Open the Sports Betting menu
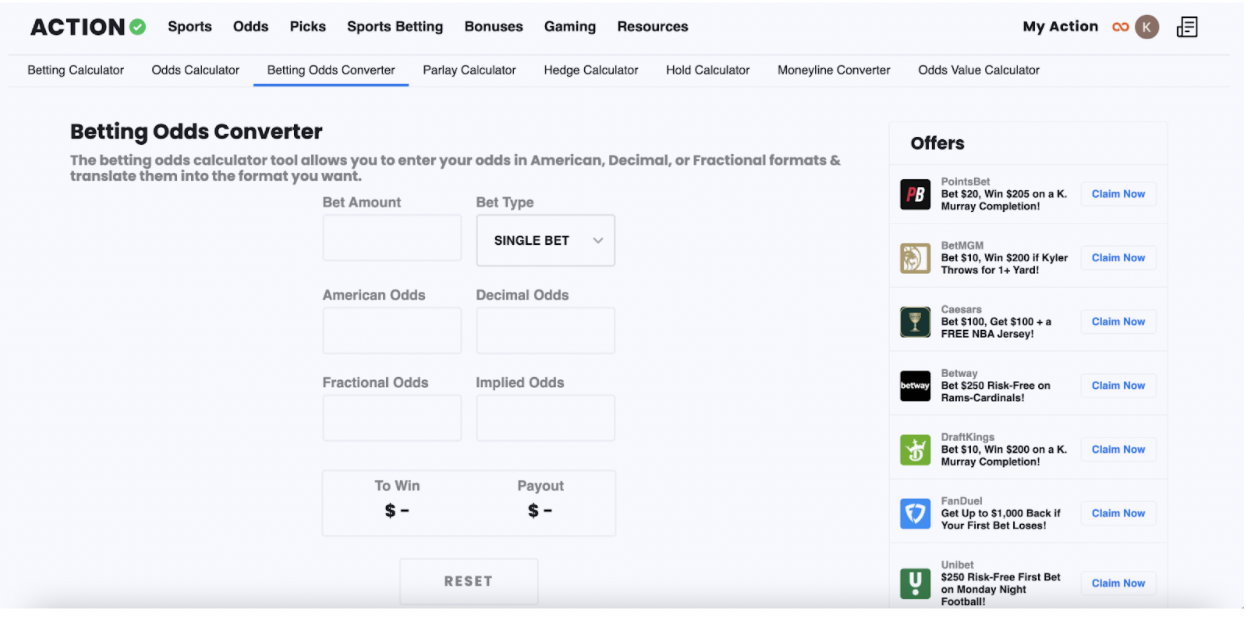The width and height of the screenshot is (1246, 618). click(395, 27)
